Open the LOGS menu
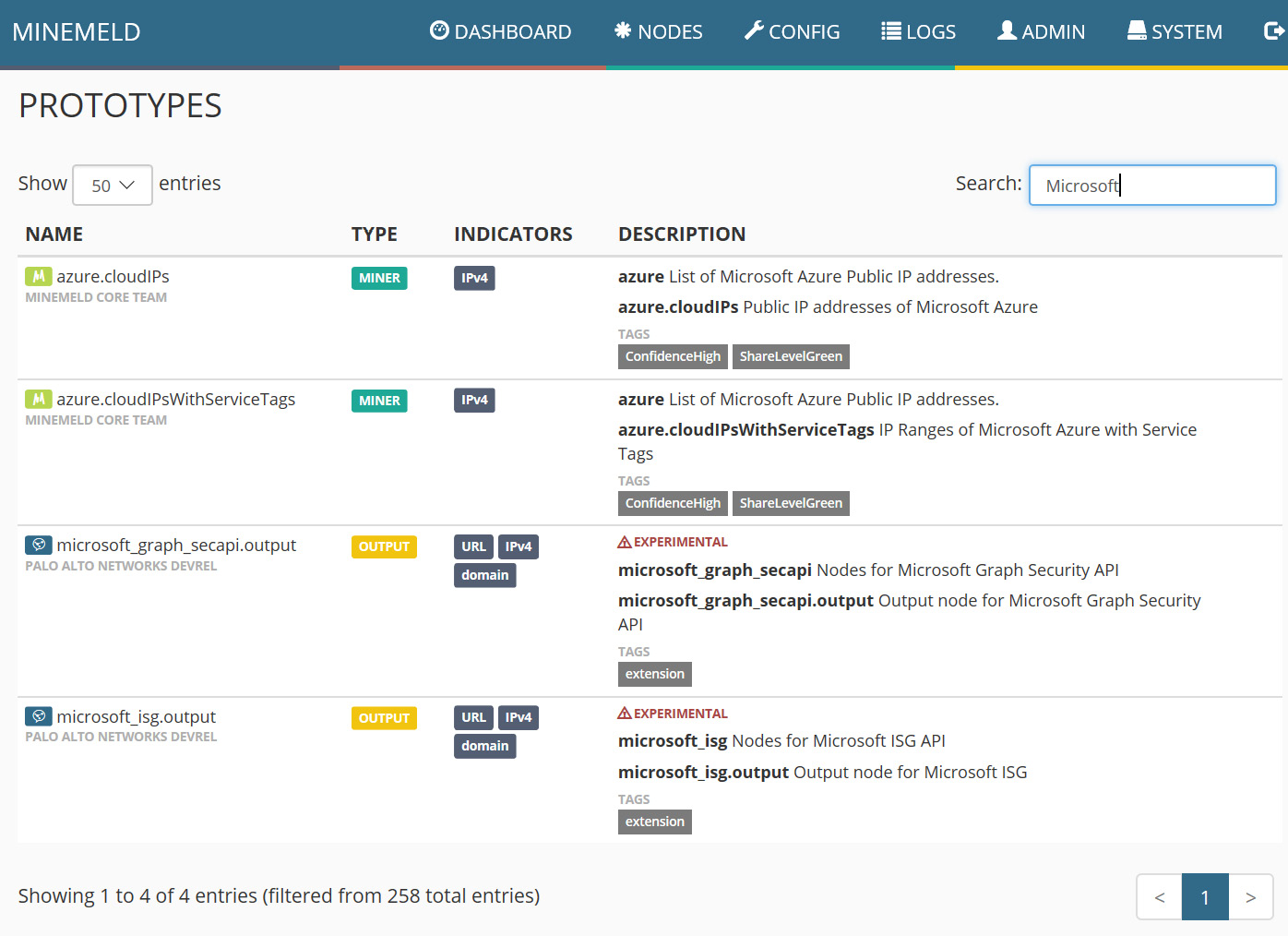 pyautogui.click(x=919, y=31)
